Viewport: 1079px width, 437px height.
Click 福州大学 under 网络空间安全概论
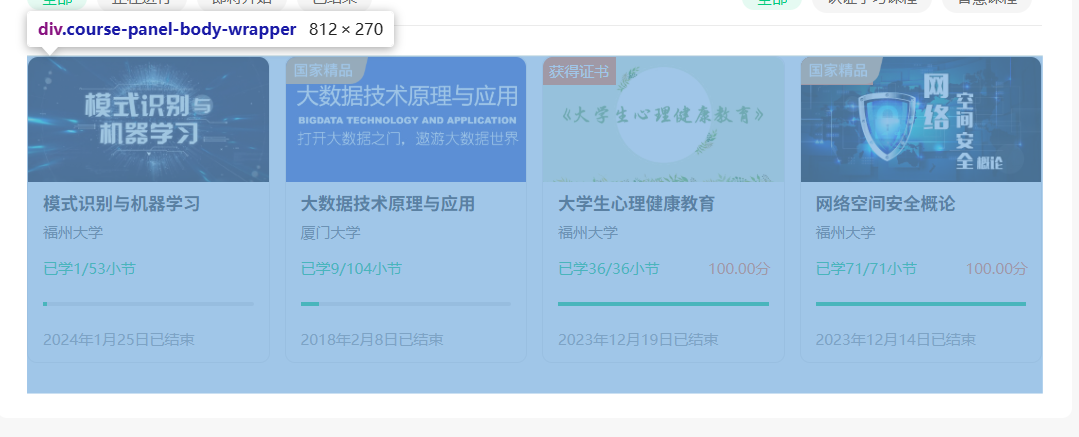pos(846,233)
